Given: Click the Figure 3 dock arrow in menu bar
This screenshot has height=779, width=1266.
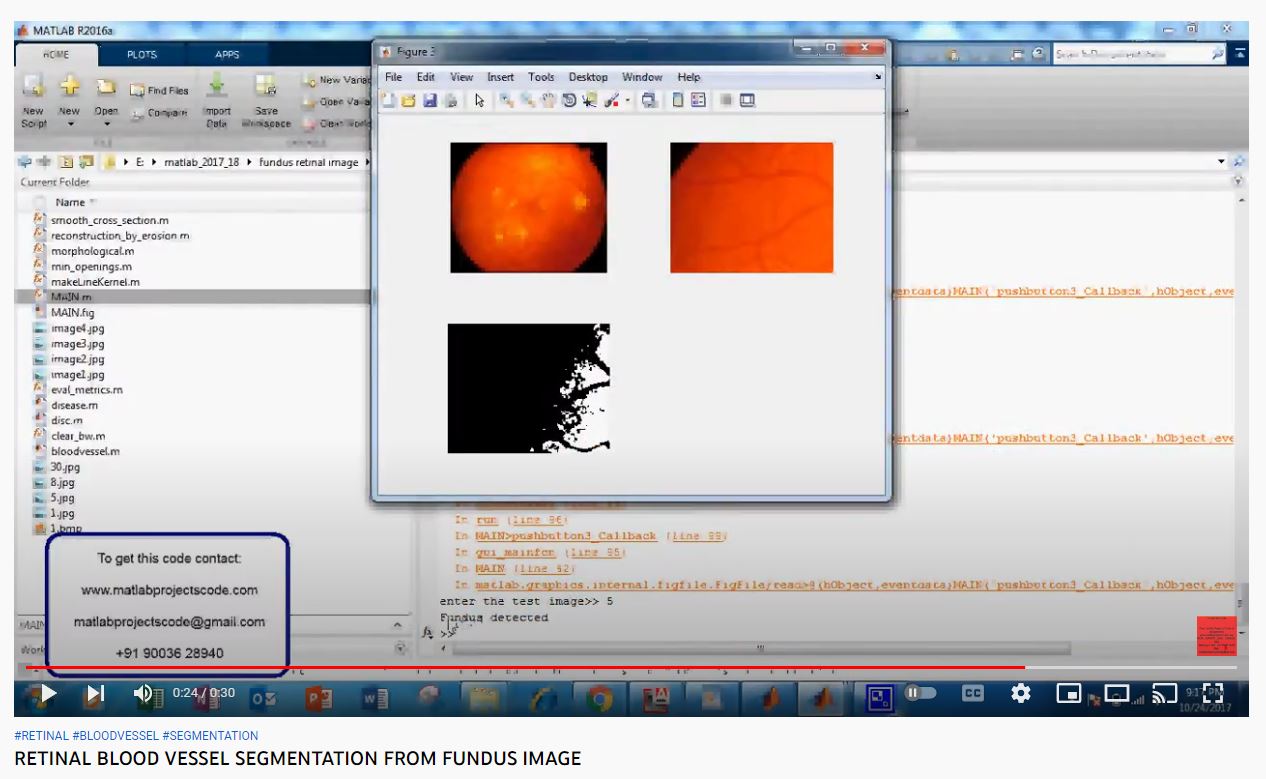Looking at the screenshot, I should coord(878,77).
